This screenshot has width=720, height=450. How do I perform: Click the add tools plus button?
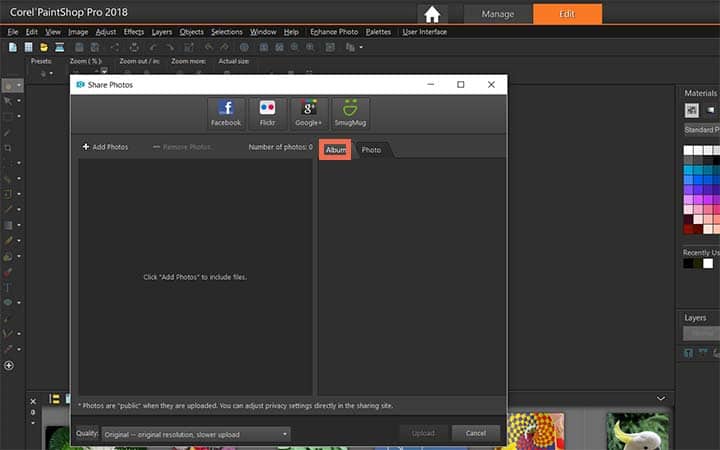coord(9,366)
